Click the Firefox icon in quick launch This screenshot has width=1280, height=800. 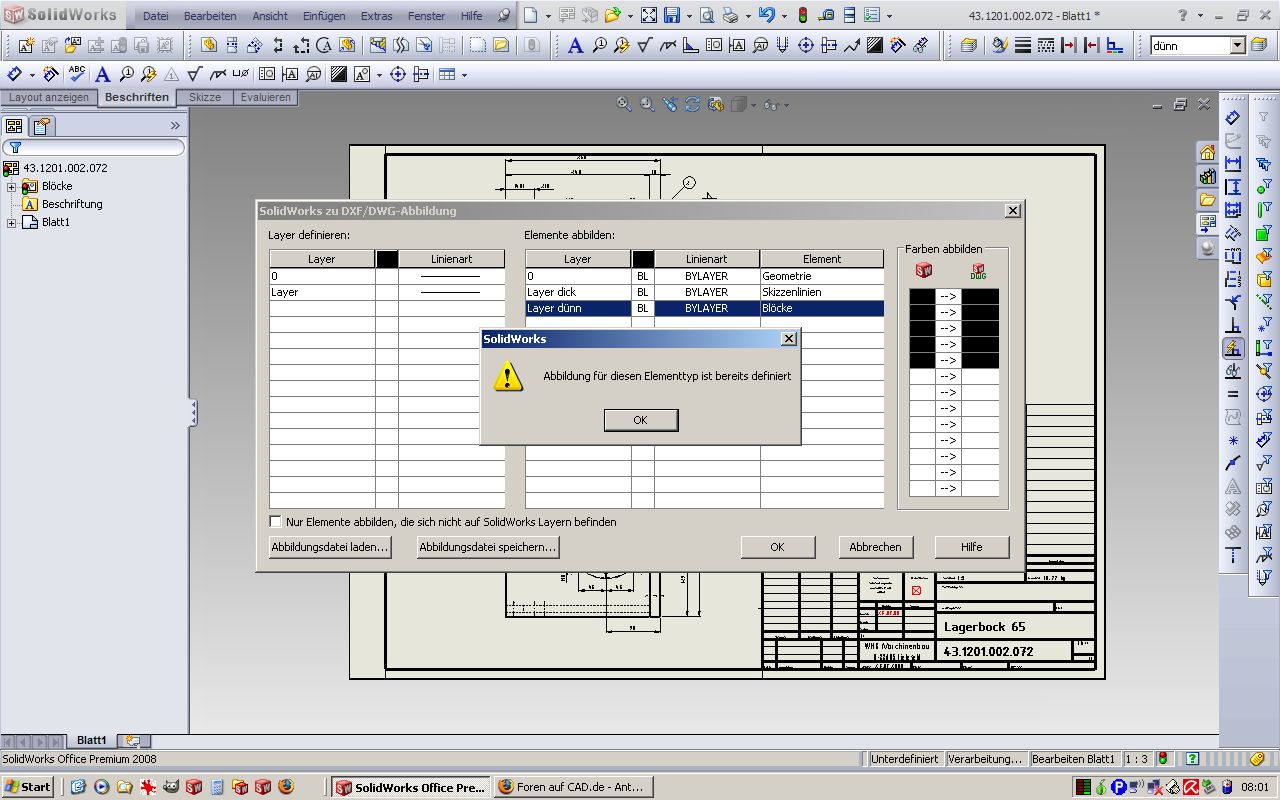pos(286,787)
